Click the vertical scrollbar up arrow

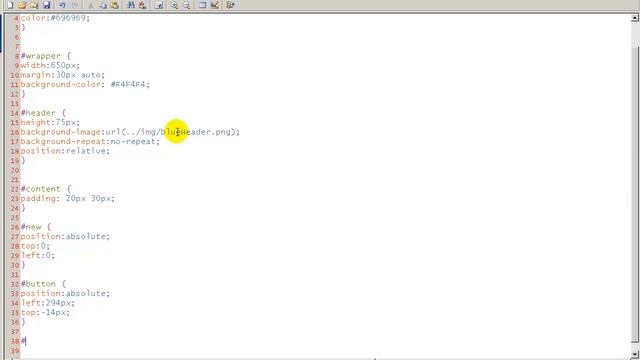(x=635, y=18)
